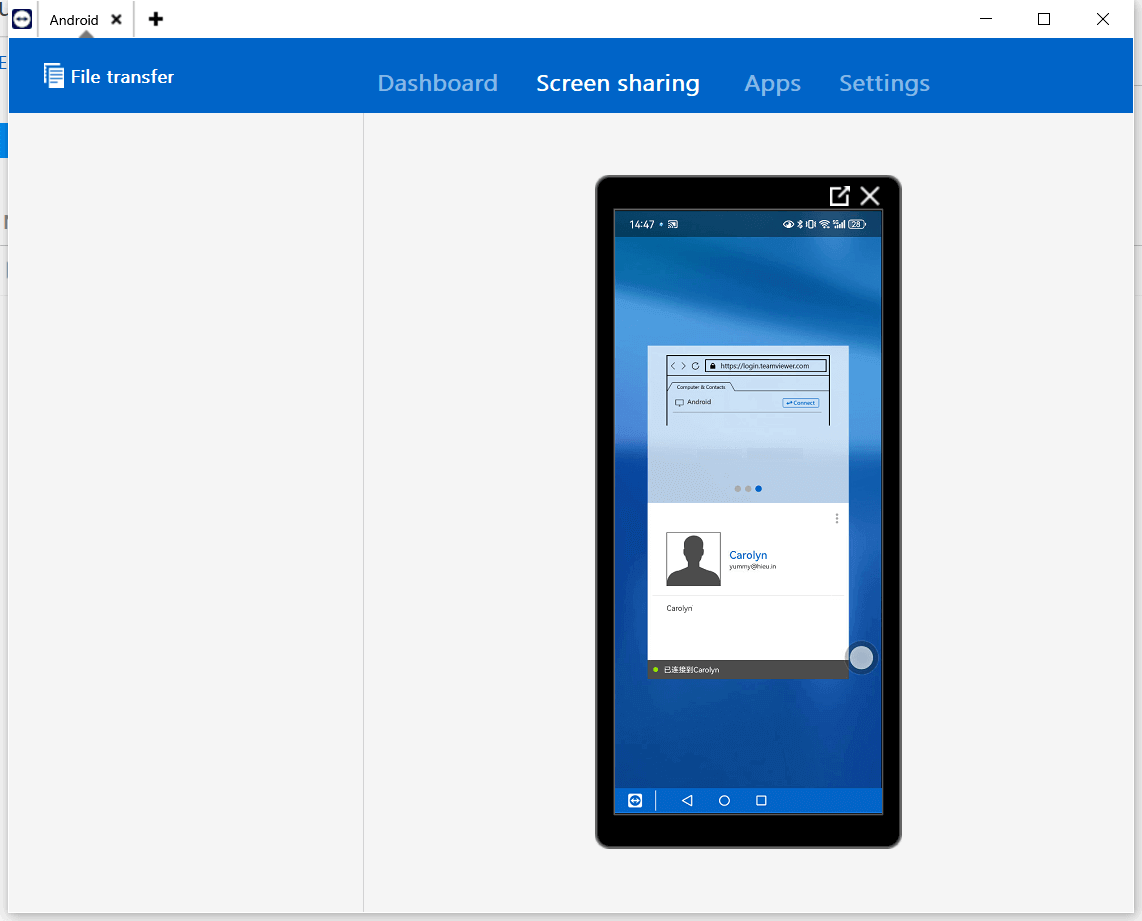Click the TeamViewer logo in title bar
Screen dimensions: 1142x921
click(22, 19)
